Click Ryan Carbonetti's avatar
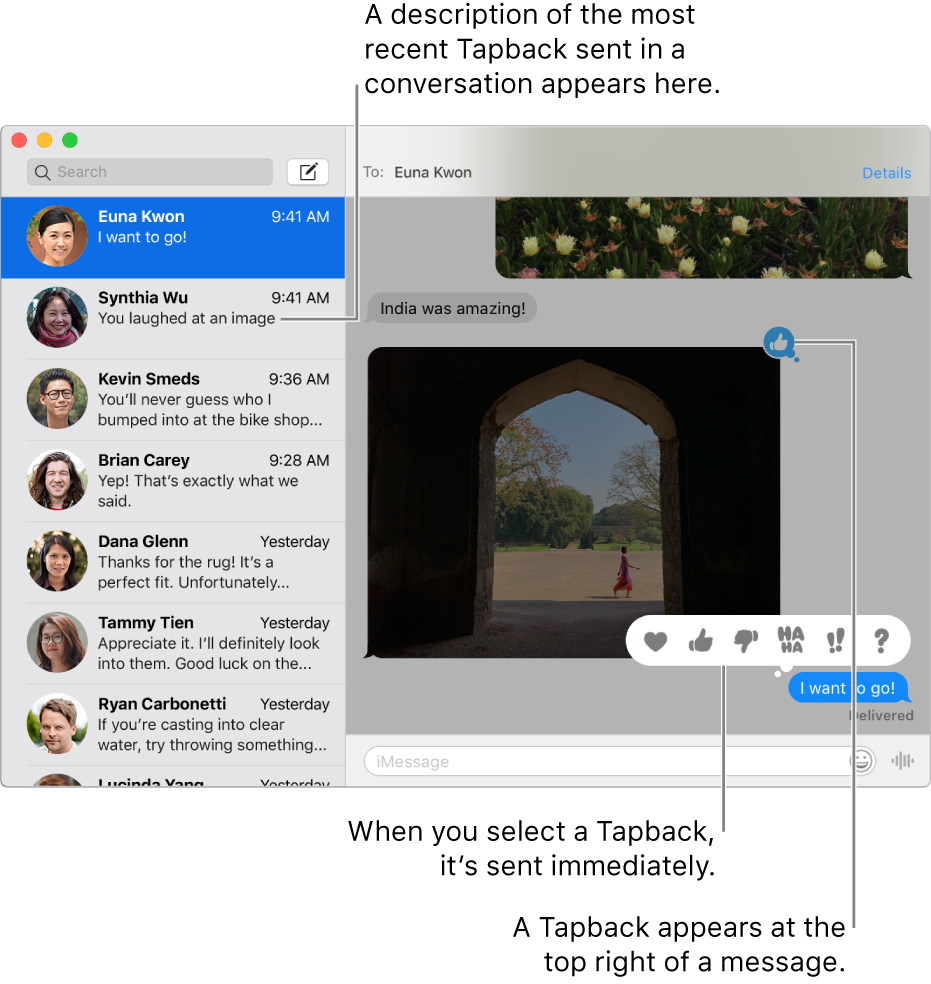 [x=57, y=724]
